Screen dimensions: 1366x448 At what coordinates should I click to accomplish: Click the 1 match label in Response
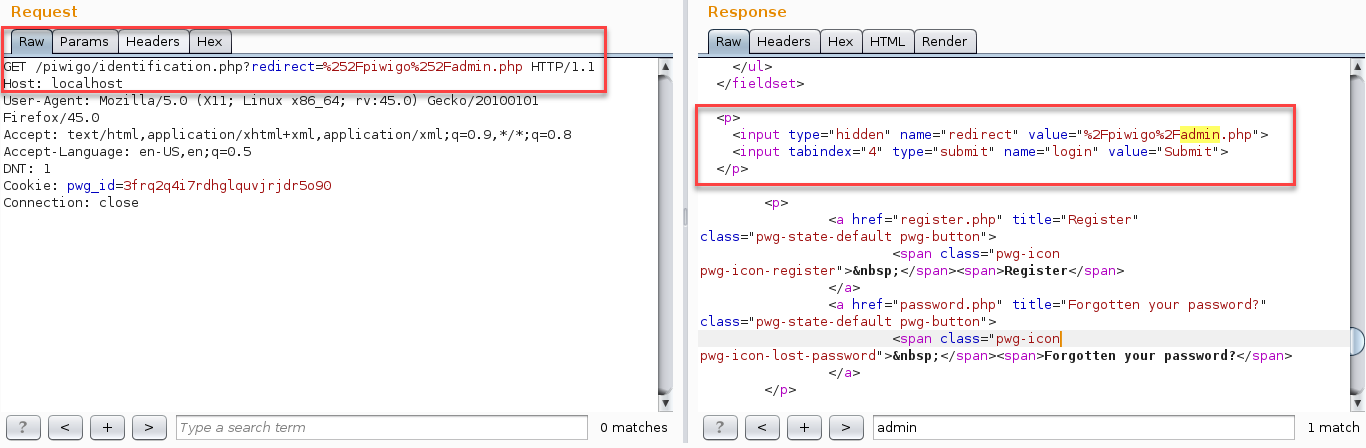1333,427
